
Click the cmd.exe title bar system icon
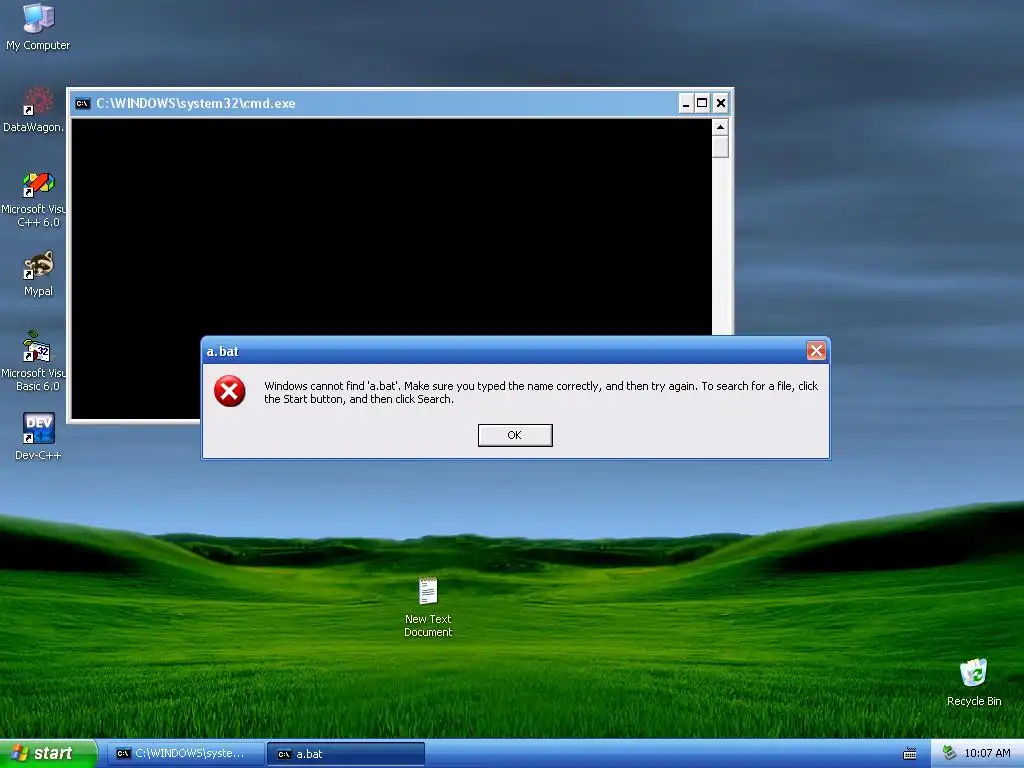click(82, 103)
